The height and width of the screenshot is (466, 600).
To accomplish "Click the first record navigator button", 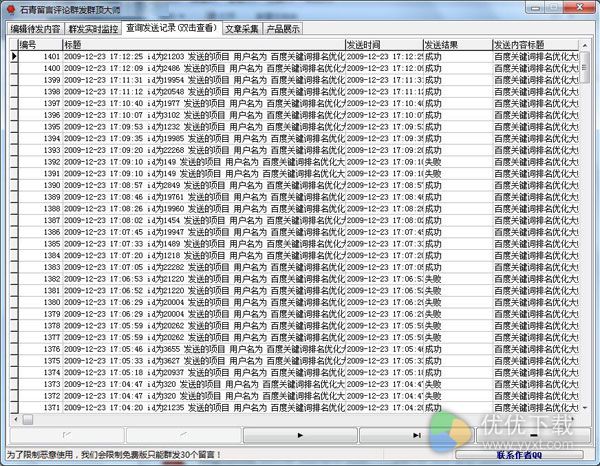I will click(67, 435).
